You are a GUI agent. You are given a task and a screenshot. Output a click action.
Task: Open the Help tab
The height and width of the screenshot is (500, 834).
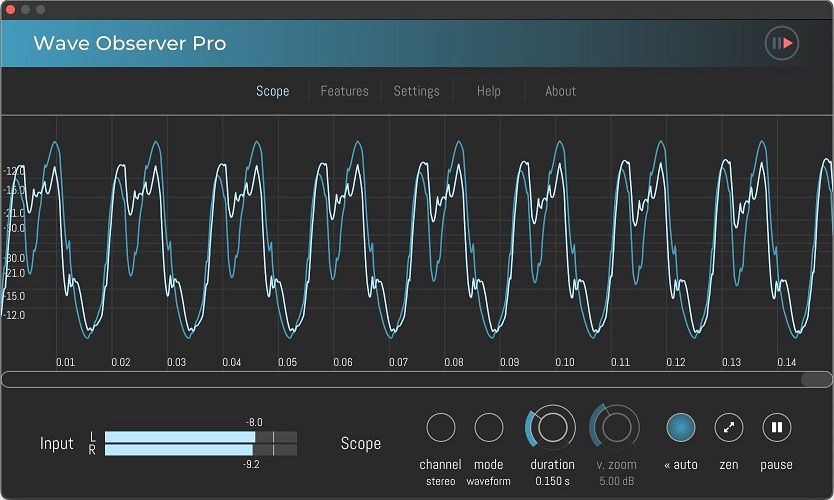coord(488,91)
